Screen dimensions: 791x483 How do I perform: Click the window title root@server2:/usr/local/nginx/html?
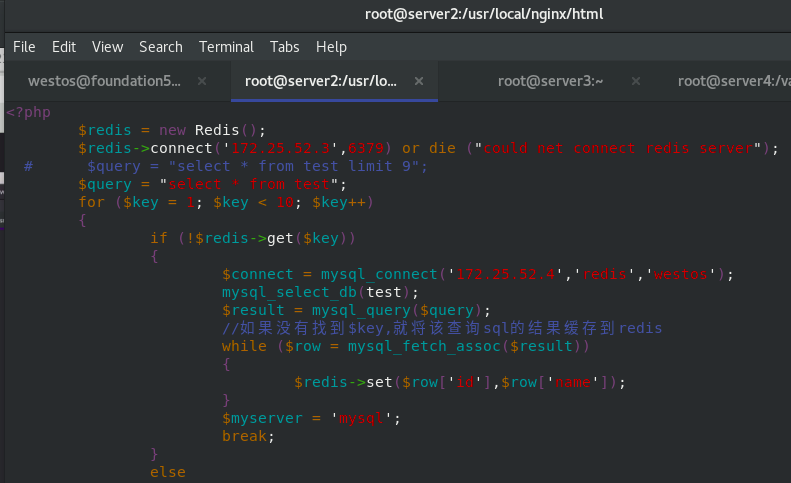(484, 14)
